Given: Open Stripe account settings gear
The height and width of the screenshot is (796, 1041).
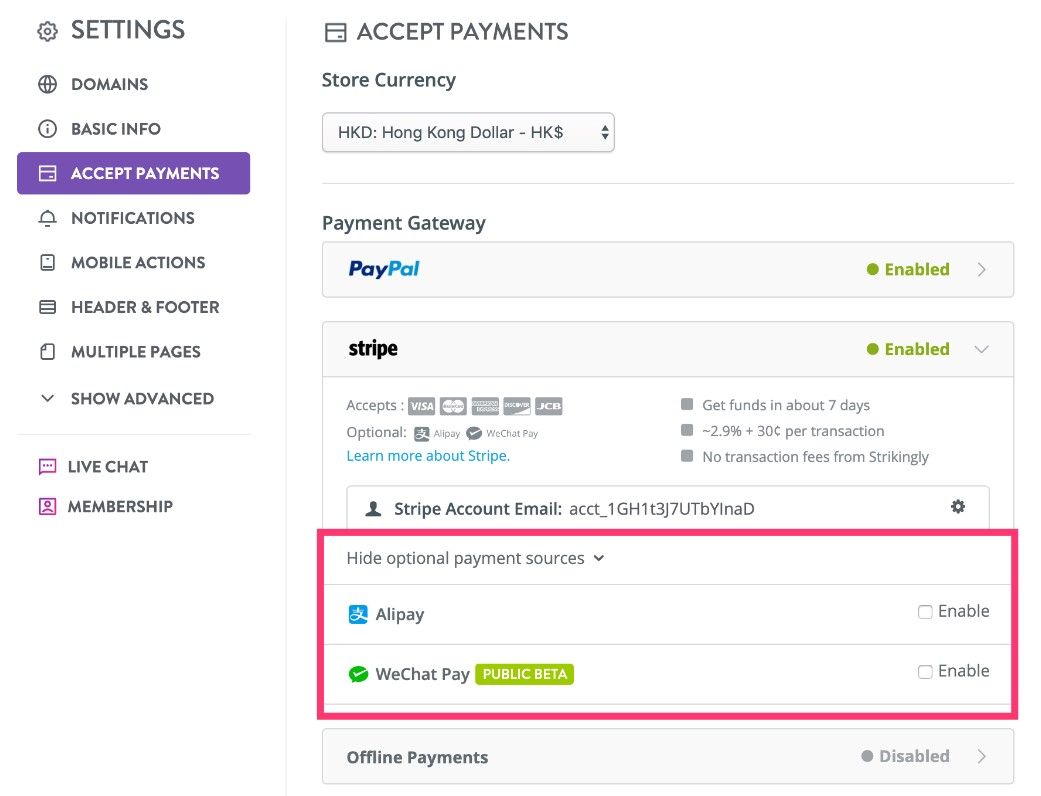Looking at the screenshot, I should click(x=957, y=507).
